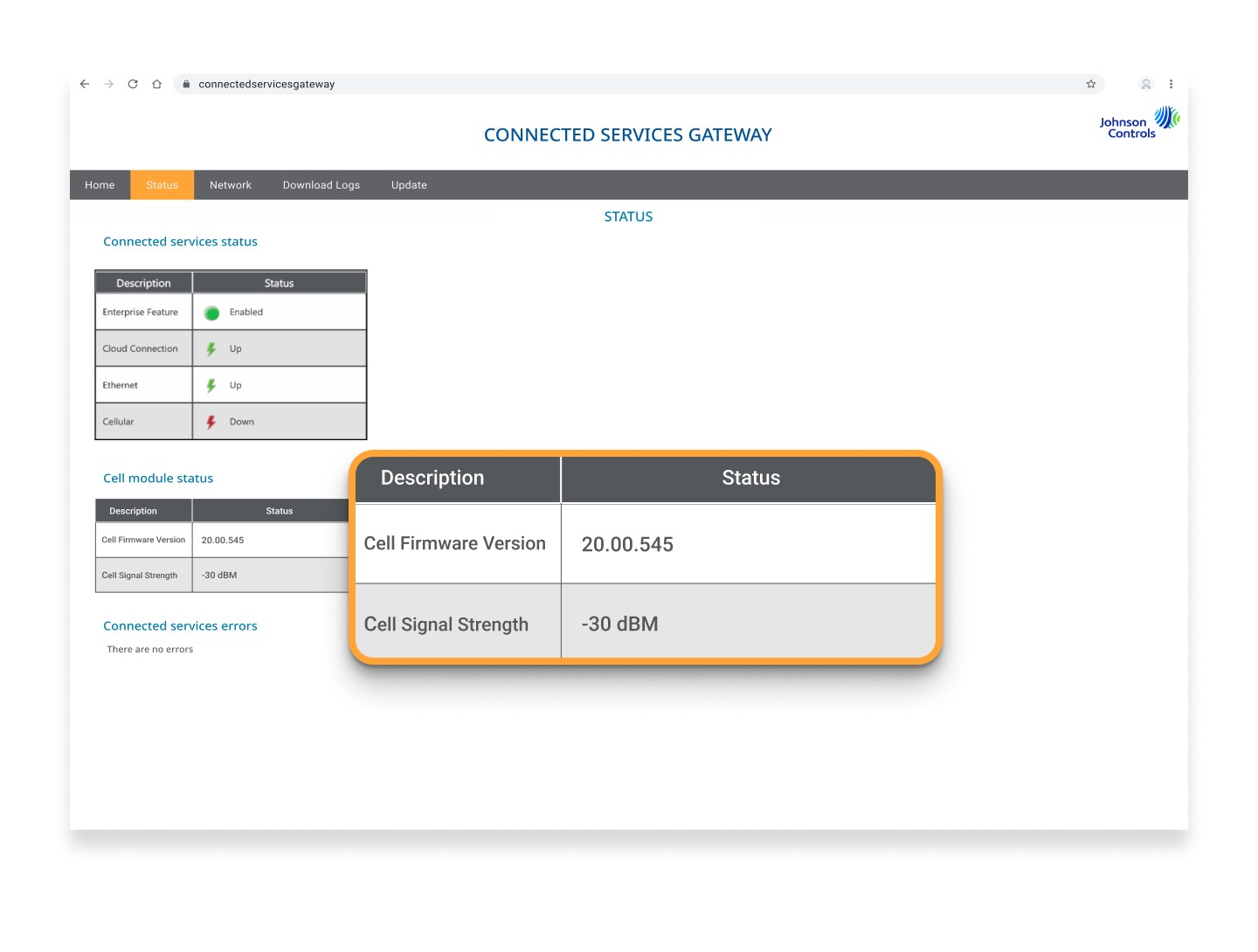The width and height of the screenshot is (1258, 952).
Task: Switch to the Network tab
Action: (x=231, y=185)
